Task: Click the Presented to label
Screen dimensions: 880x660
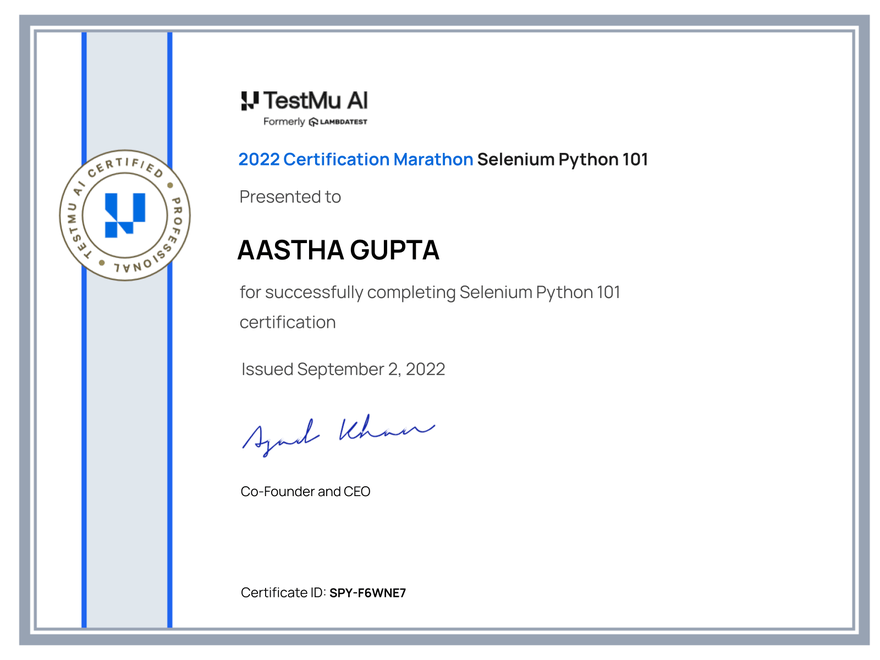Action: (290, 197)
